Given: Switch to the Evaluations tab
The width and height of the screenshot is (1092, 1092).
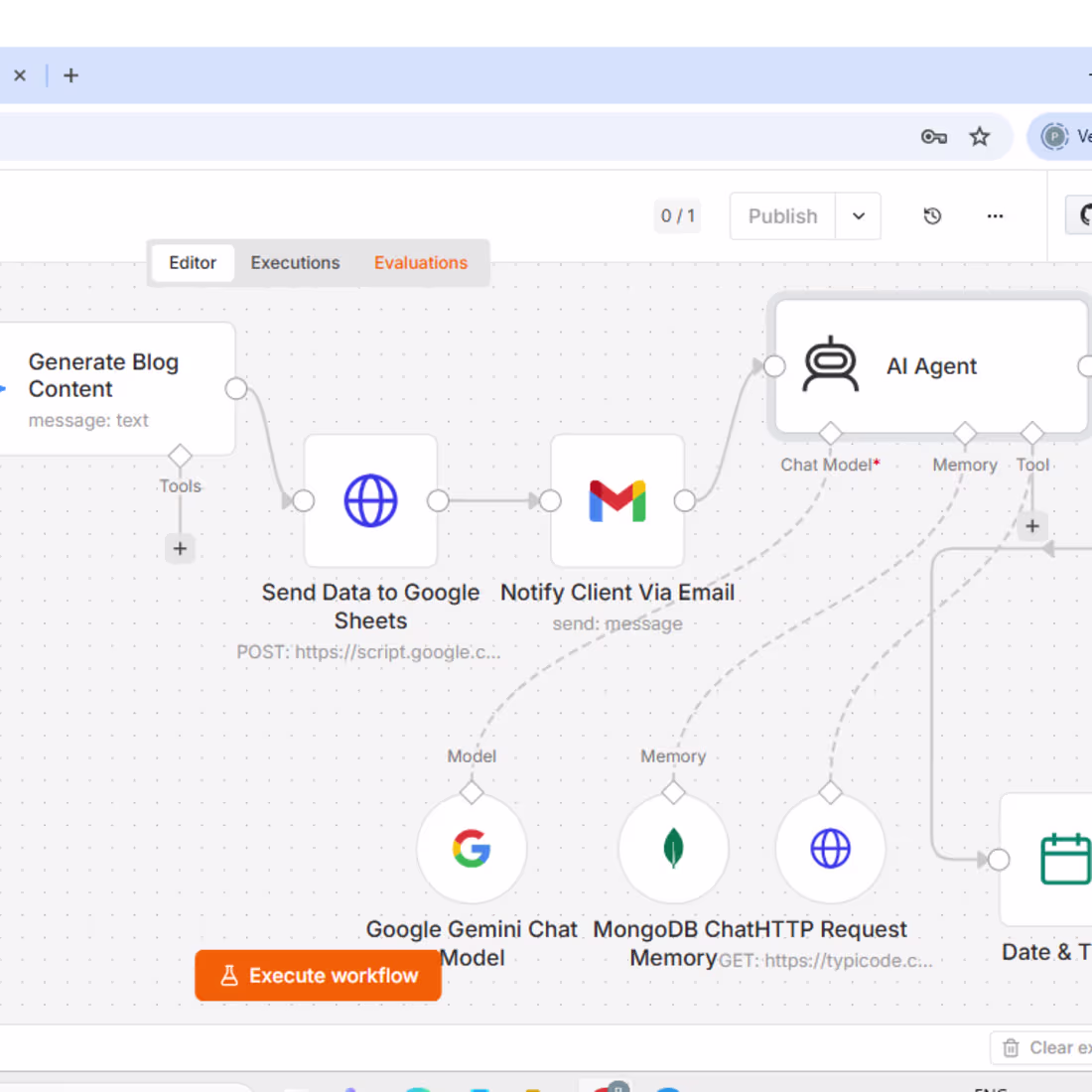Looking at the screenshot, I should [x=421, y=262].
